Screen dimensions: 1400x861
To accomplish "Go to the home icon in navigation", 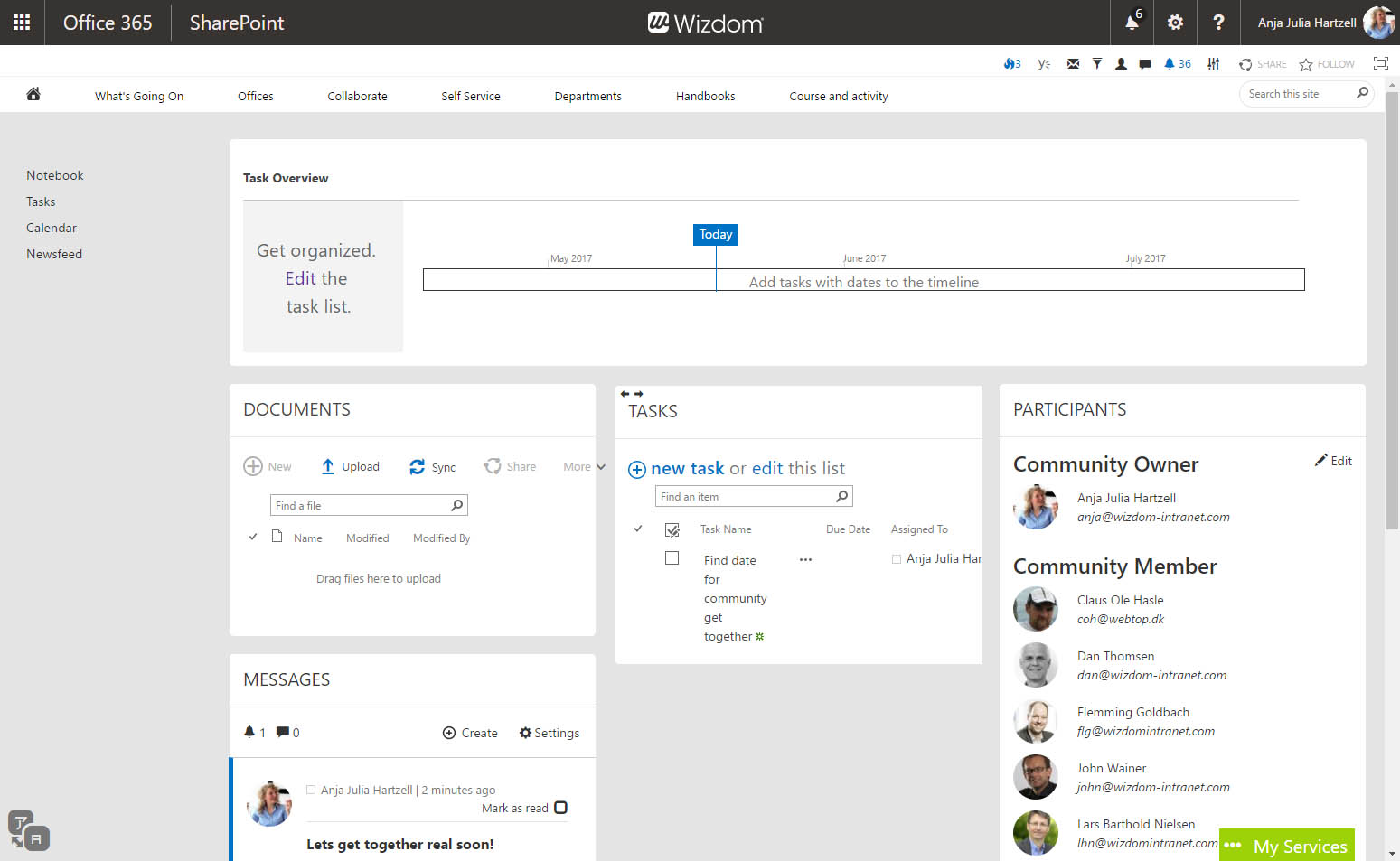I will [x=33, y=94].
